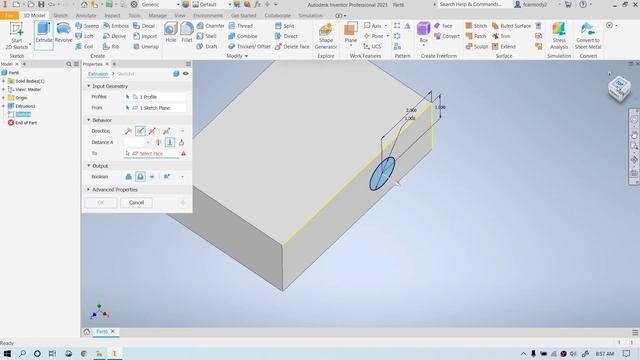Click the Search Help & Commands box
The width and height of the screenshot is (640, 360).
(472, 4)
